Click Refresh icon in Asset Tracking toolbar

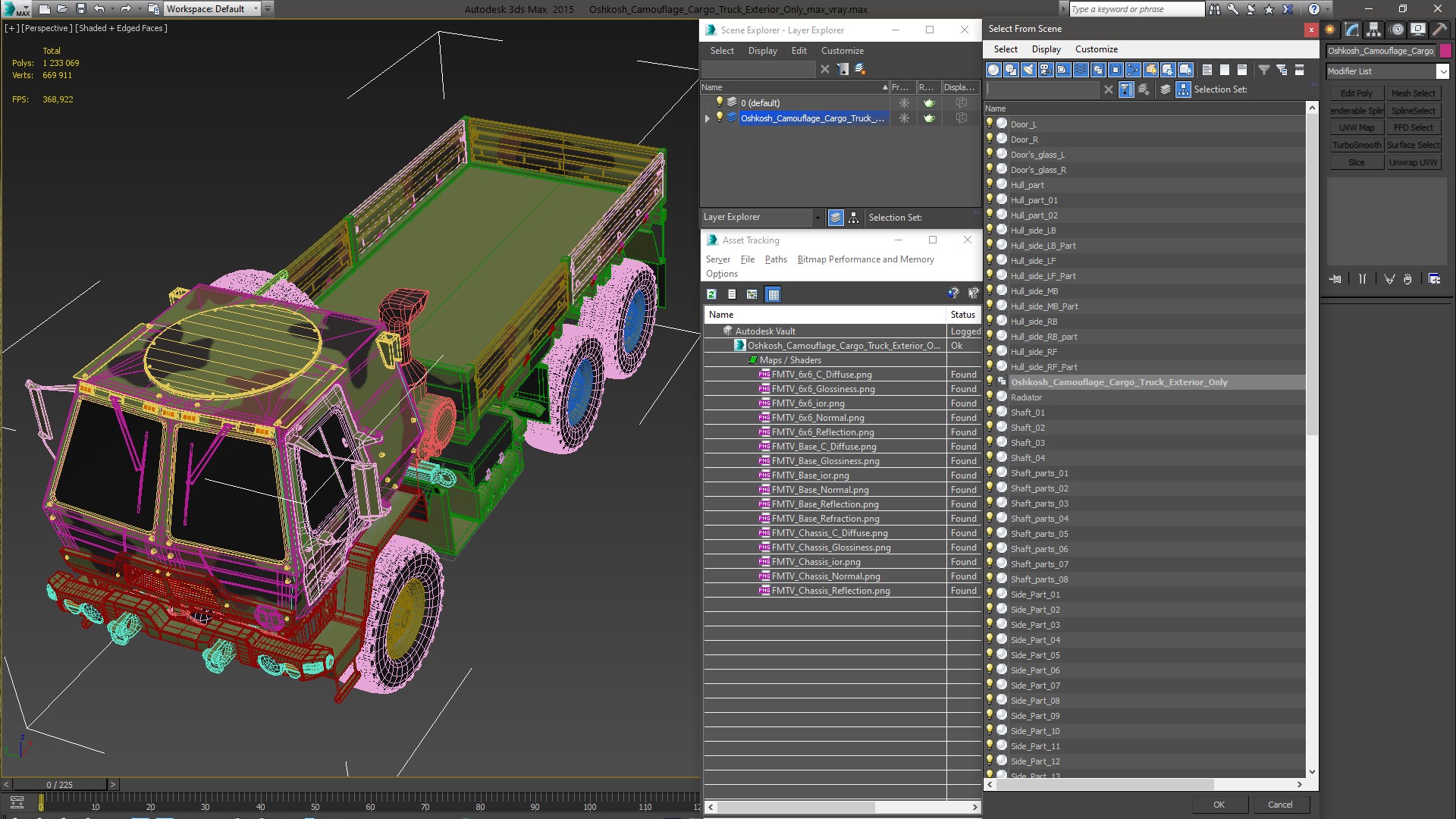[711, 294]
